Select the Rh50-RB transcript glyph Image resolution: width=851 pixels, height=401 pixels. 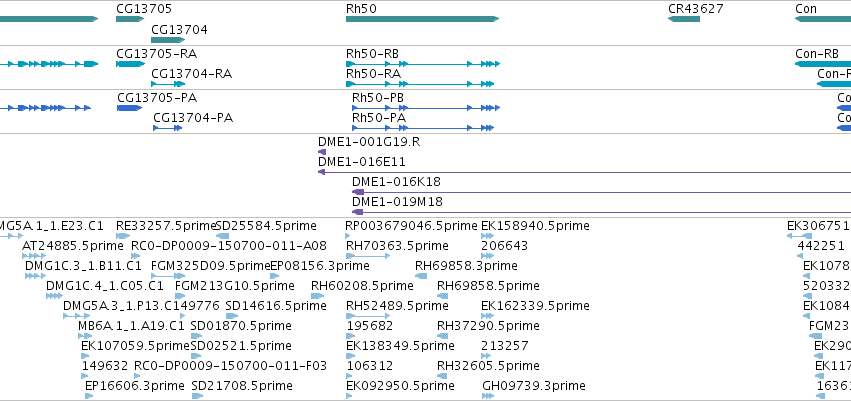pyautogui.click(x=423, y=64)
